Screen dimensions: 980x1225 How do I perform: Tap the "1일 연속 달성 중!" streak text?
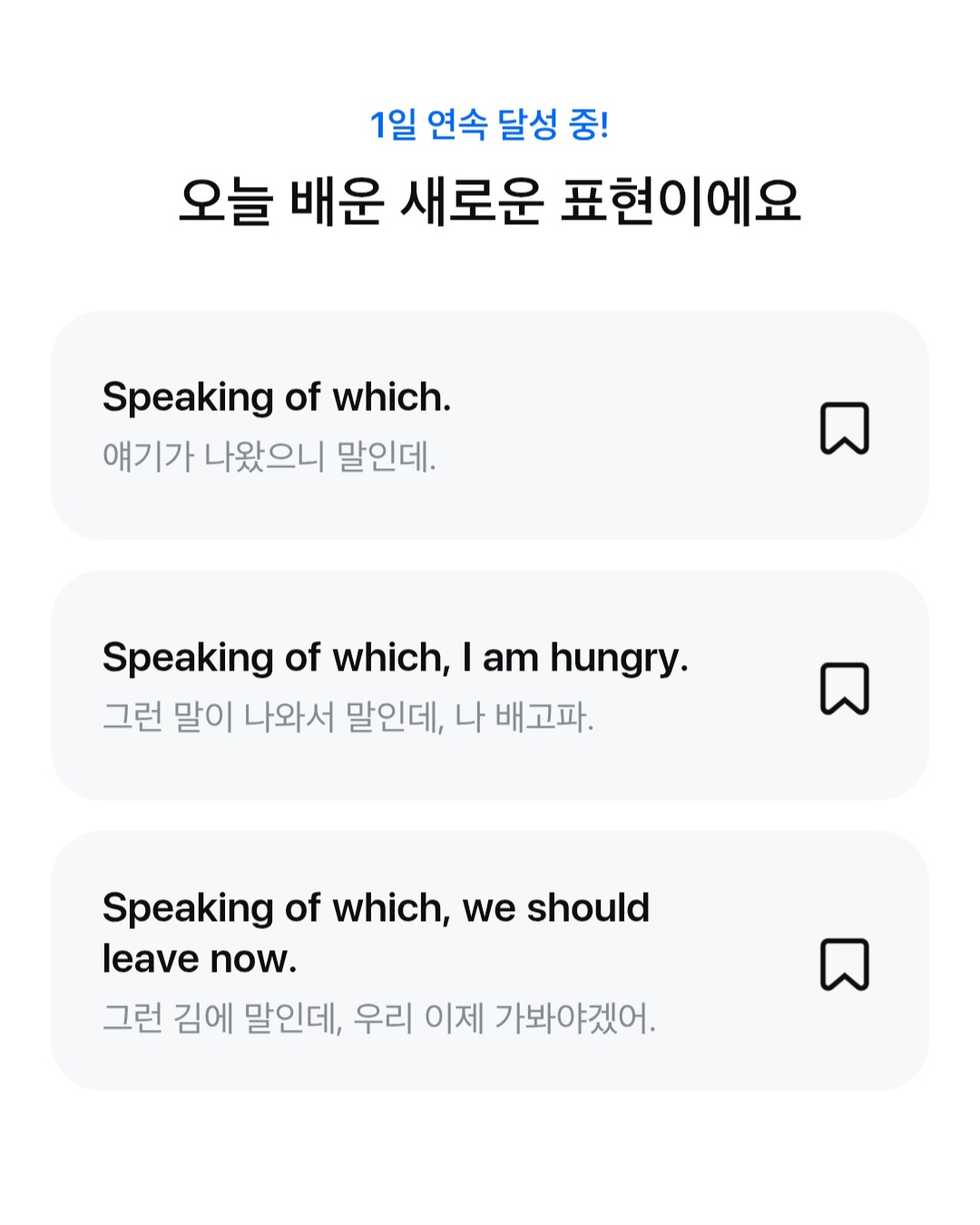point(489,124)
